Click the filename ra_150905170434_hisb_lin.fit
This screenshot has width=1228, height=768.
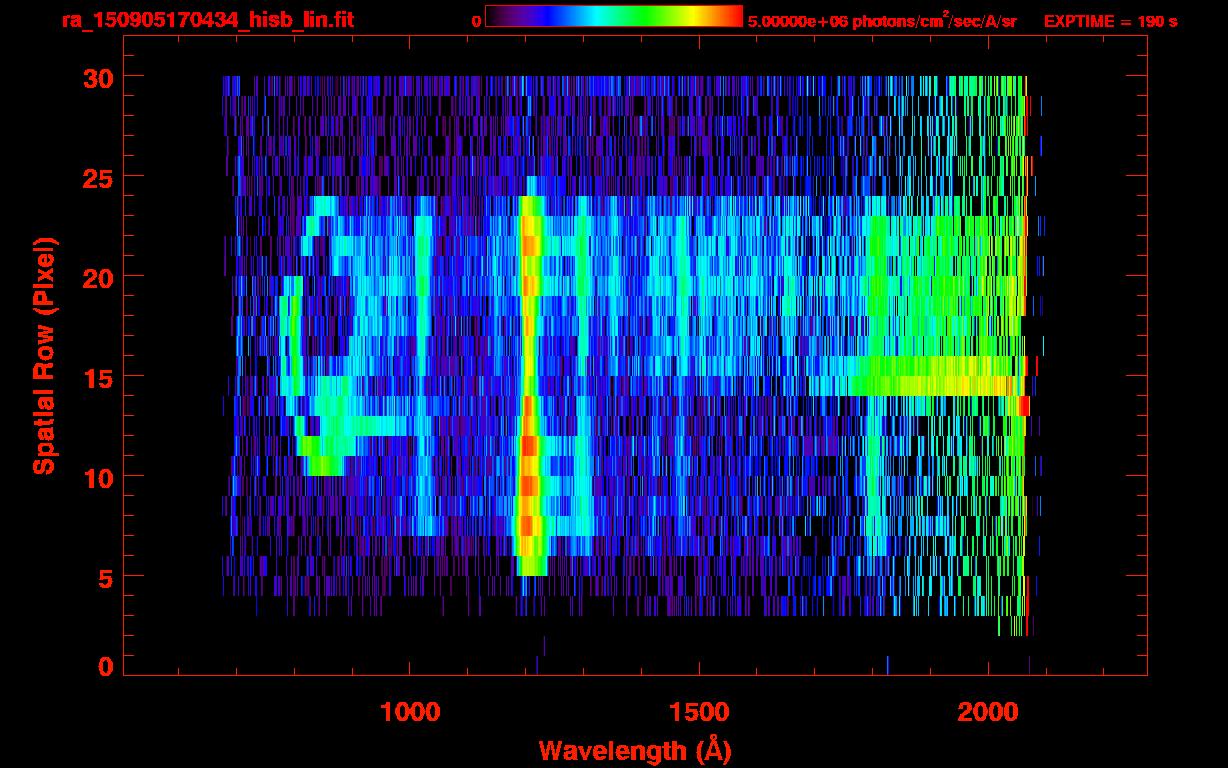point(207,19)
